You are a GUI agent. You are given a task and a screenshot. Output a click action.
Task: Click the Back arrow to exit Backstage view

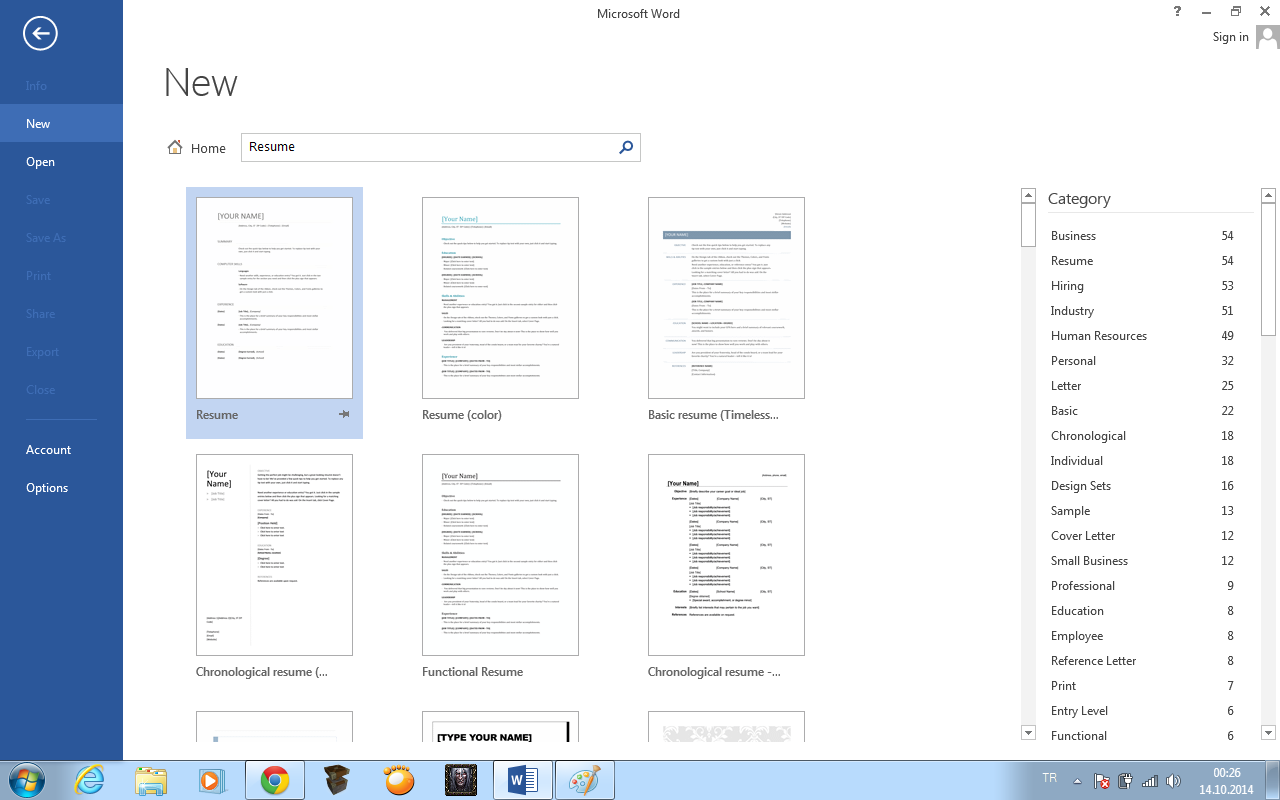tap(39, 33)
